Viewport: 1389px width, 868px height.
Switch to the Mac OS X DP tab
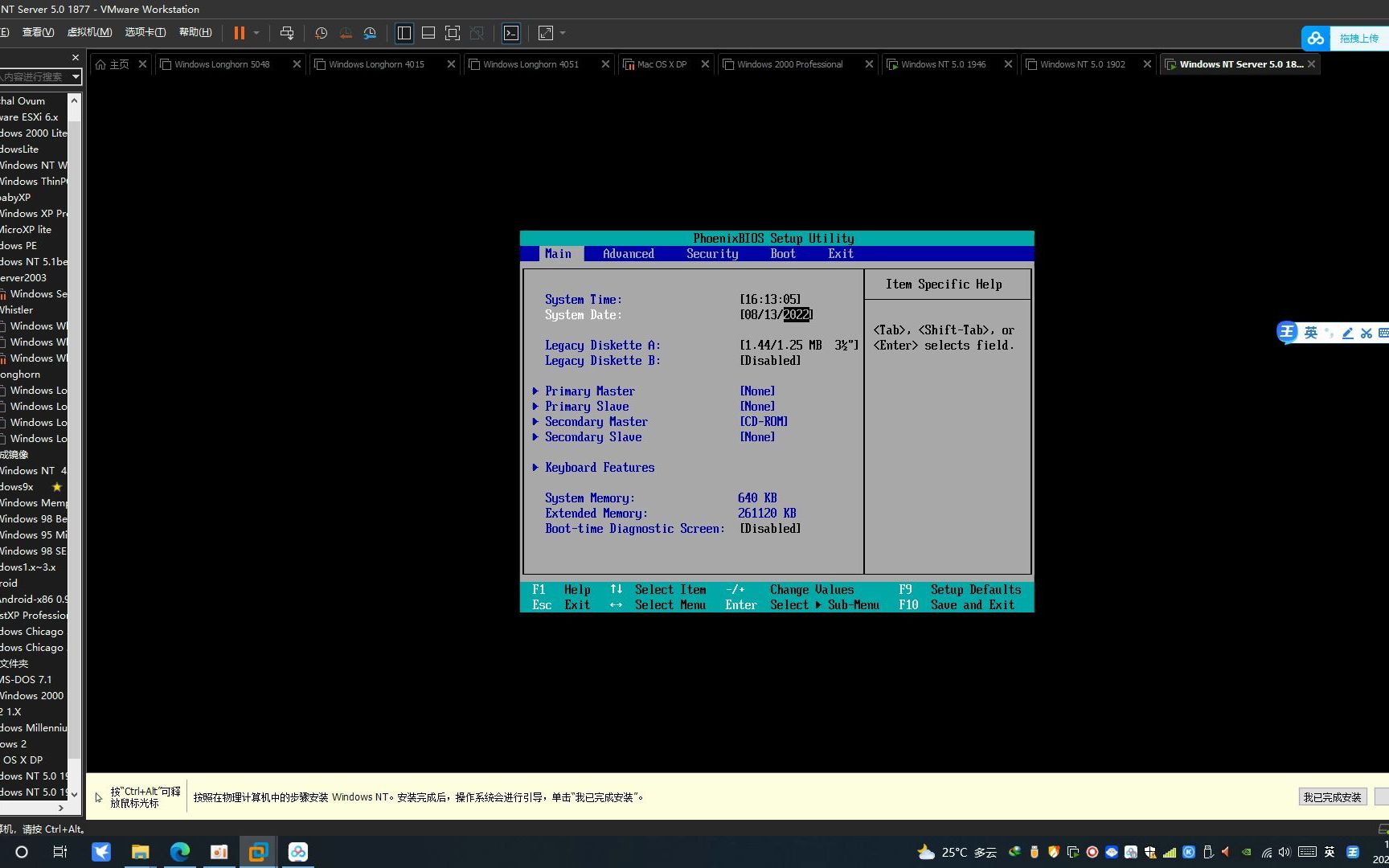[x=662, y=64]
